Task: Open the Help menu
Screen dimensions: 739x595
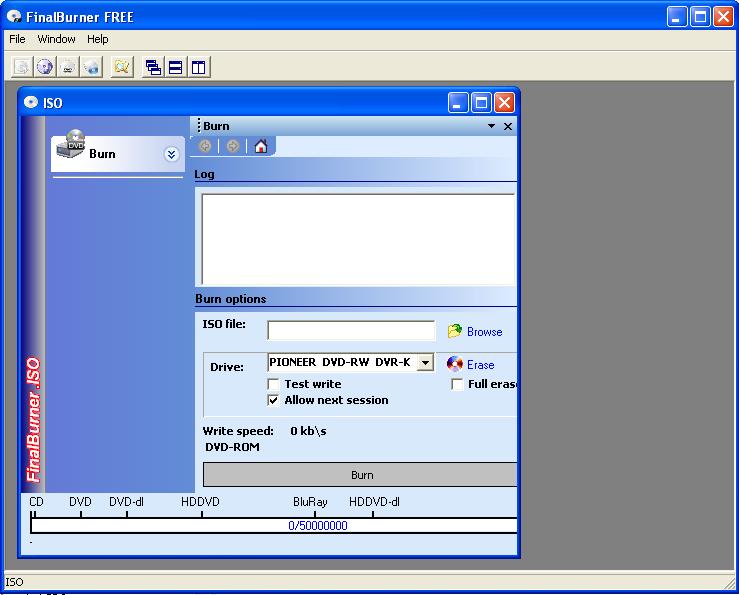Action: tap(98, 39)
